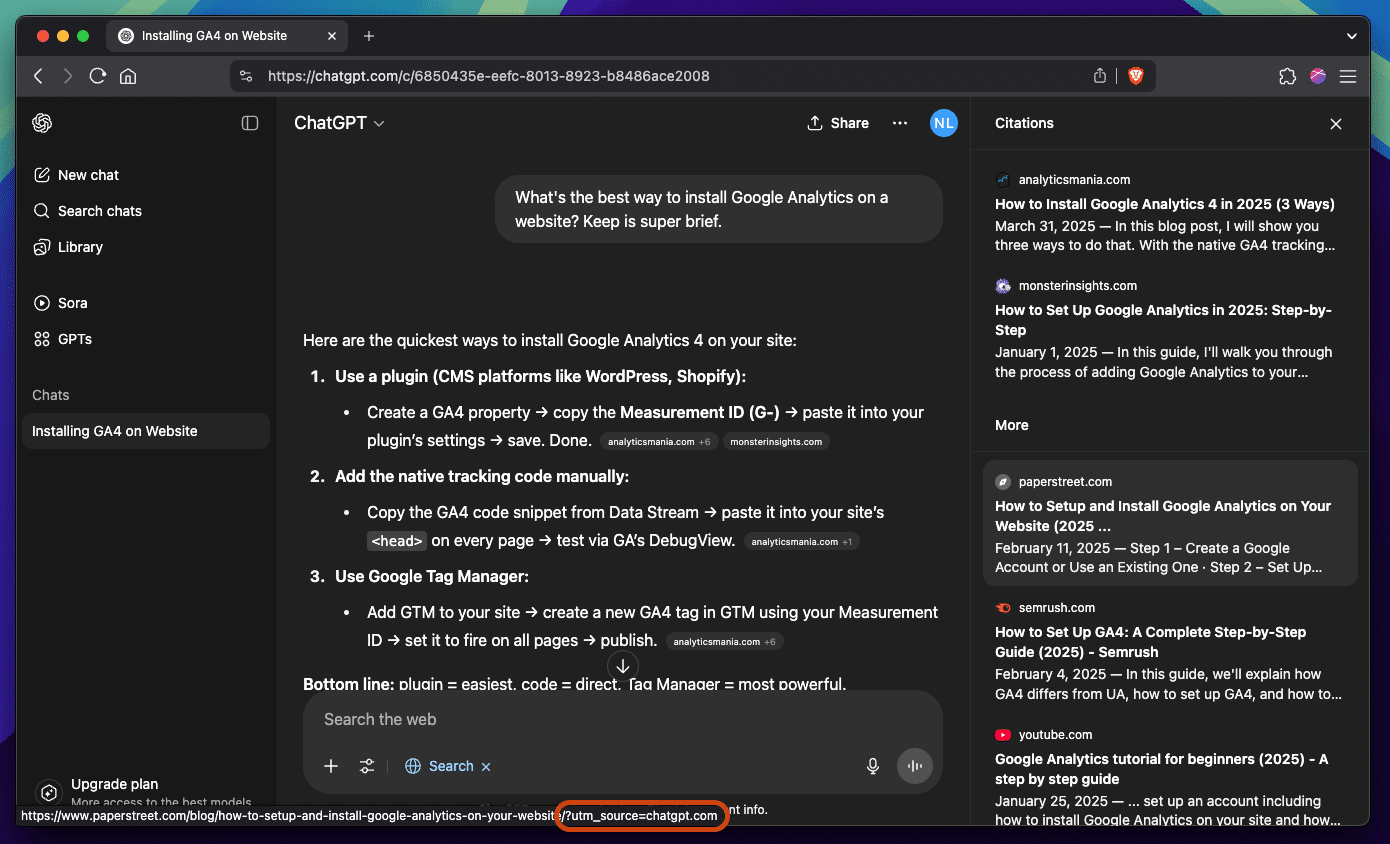Select the Installing GA4 on Website chat
Image resolution: width=1390 pixels, height=844 pixels.
click(x=146, y=431)
